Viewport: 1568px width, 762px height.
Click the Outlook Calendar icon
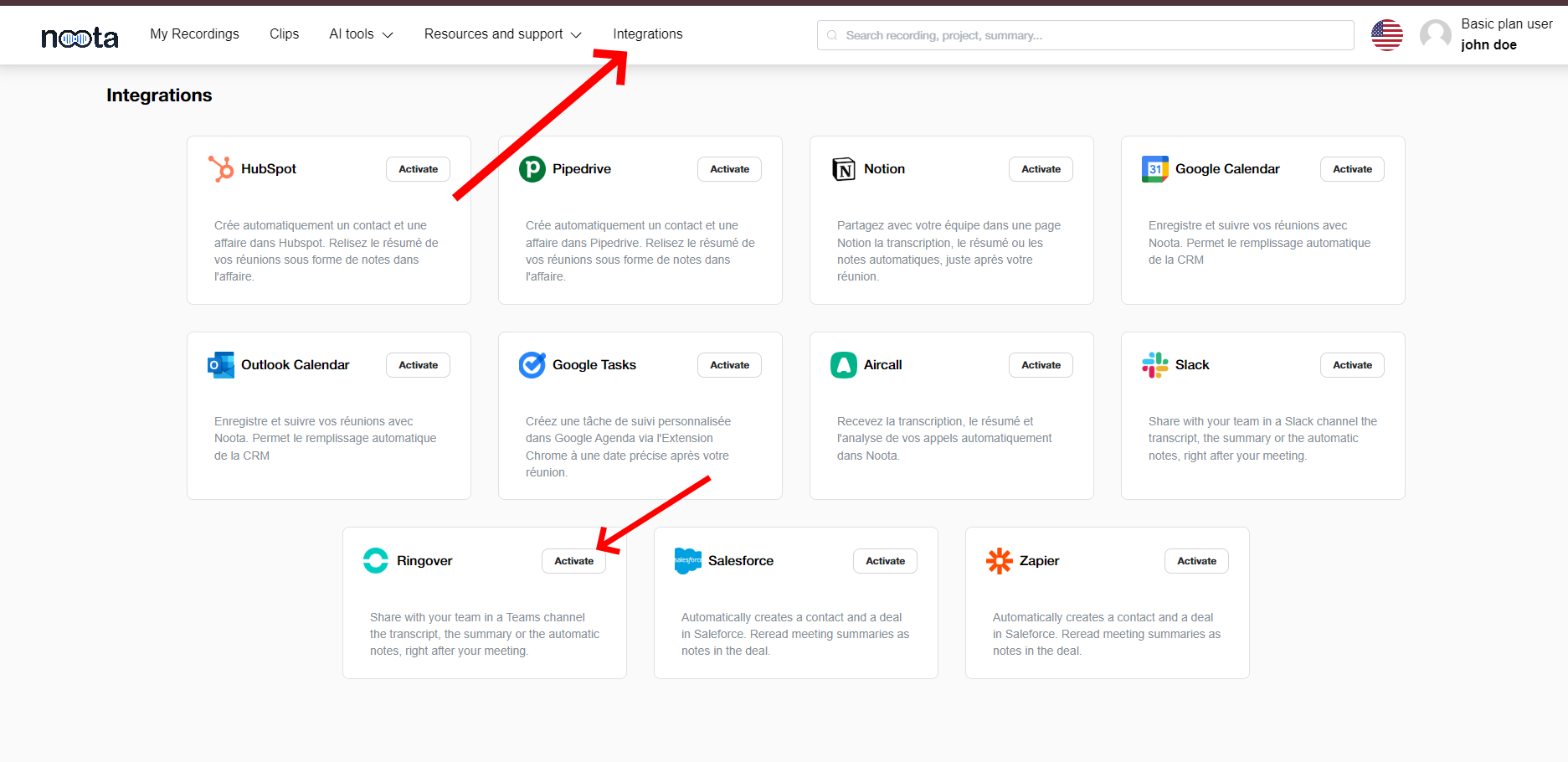[221, 365]
